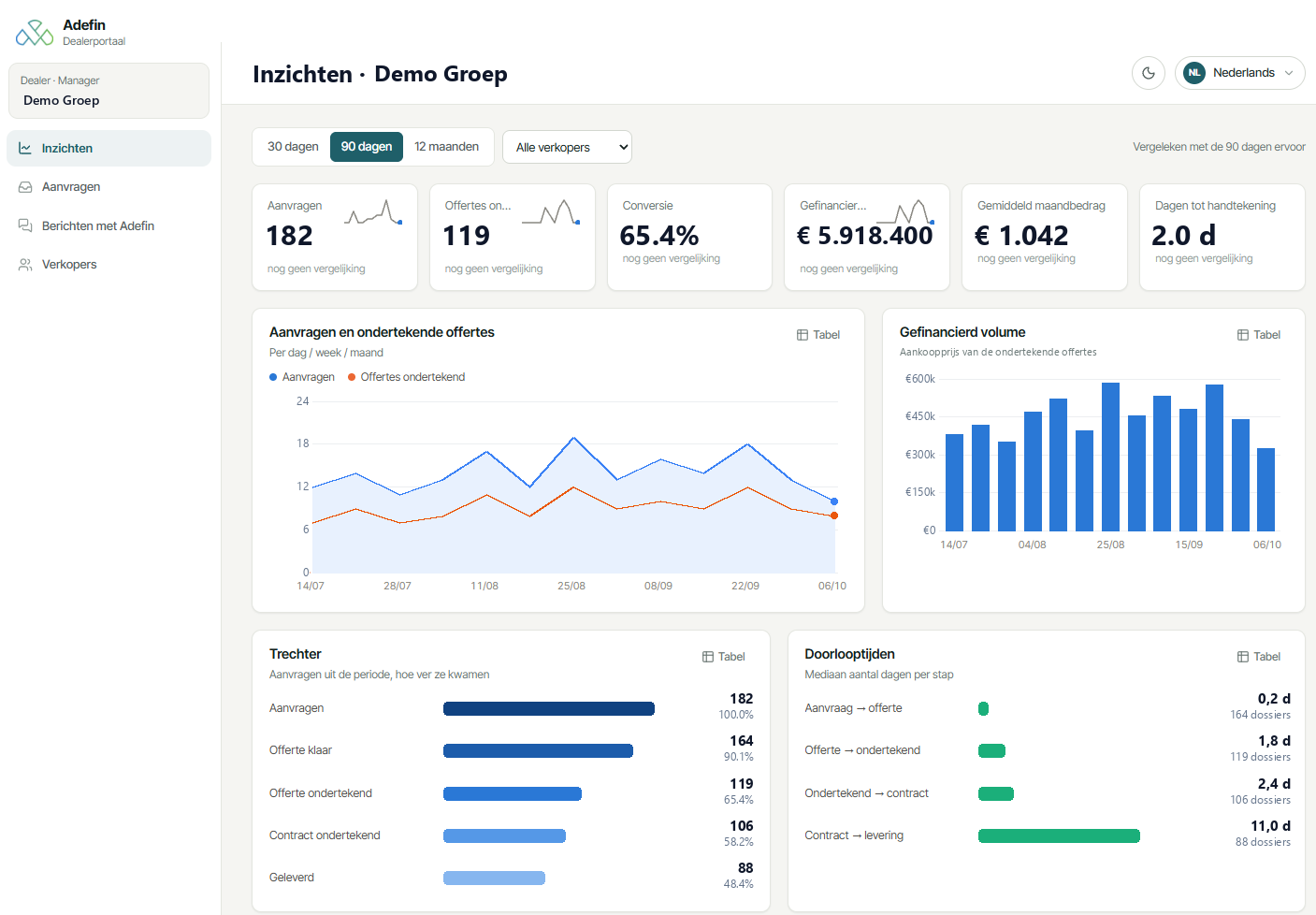Image resolution: width=1316 pixels, height=915 pixels.
Task: Click the Geleverd funnel bar
Action: pos(494,879)
